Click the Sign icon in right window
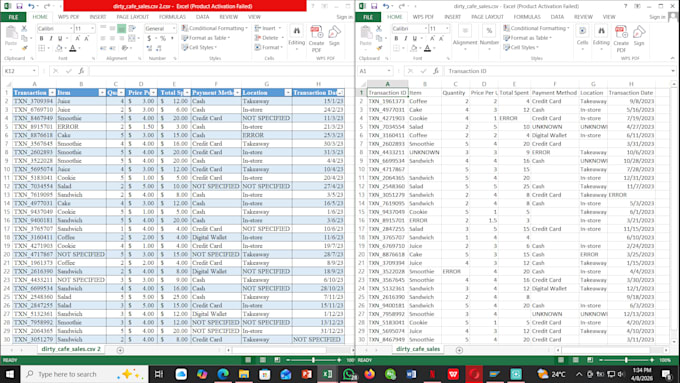 (638, 36)
